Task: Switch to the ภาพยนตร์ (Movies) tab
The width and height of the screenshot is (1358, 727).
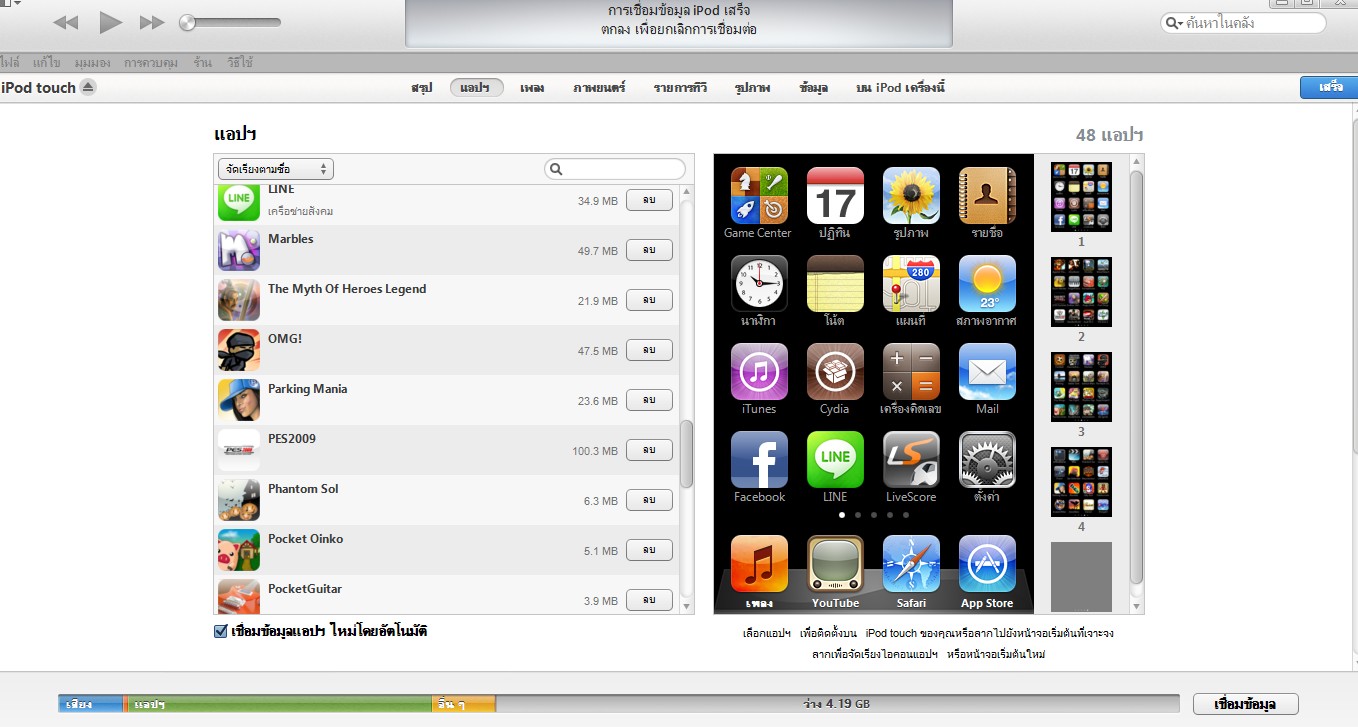Action: (x=599, y=88)
